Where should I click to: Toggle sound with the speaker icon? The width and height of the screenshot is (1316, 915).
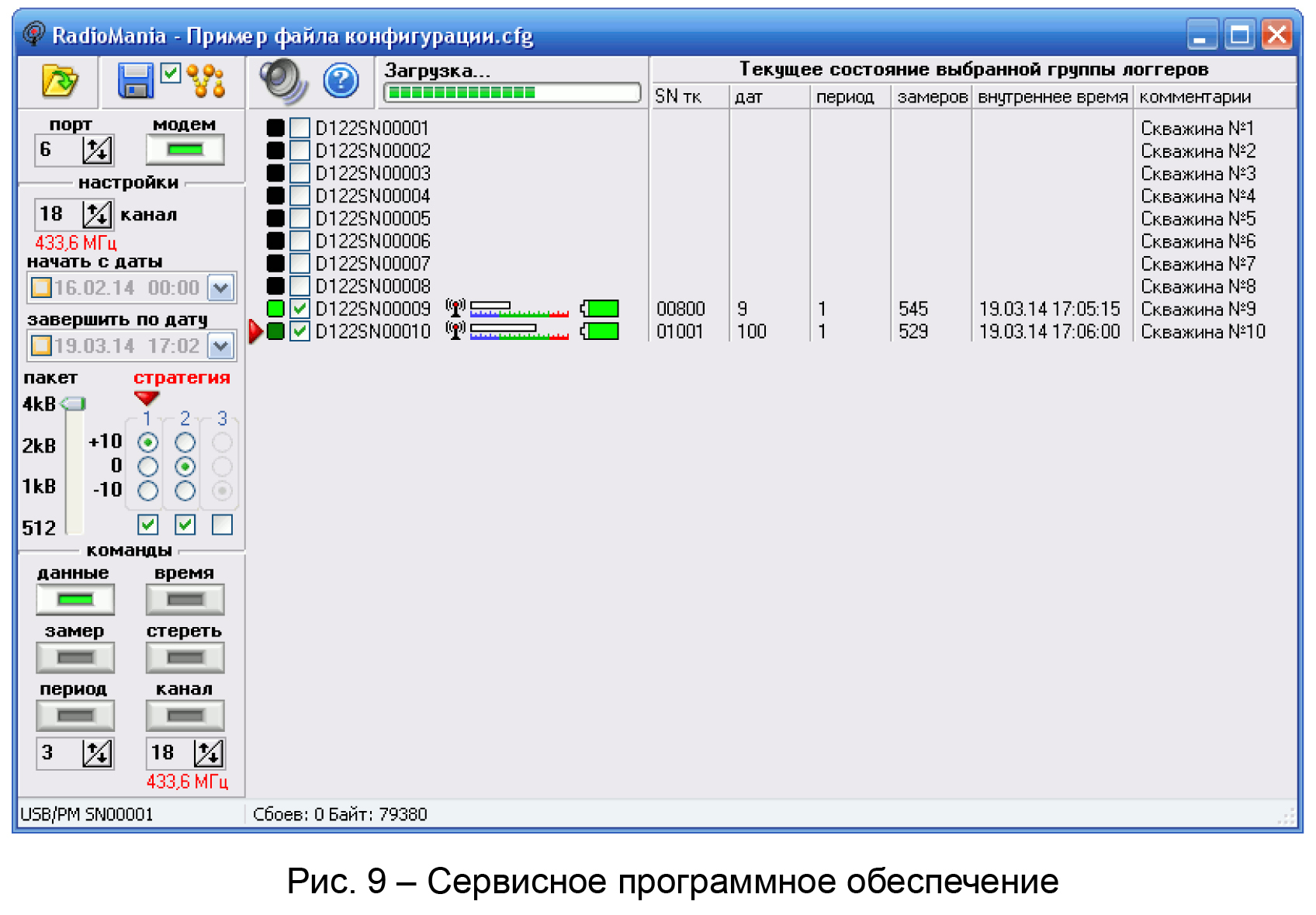point(283,81)
